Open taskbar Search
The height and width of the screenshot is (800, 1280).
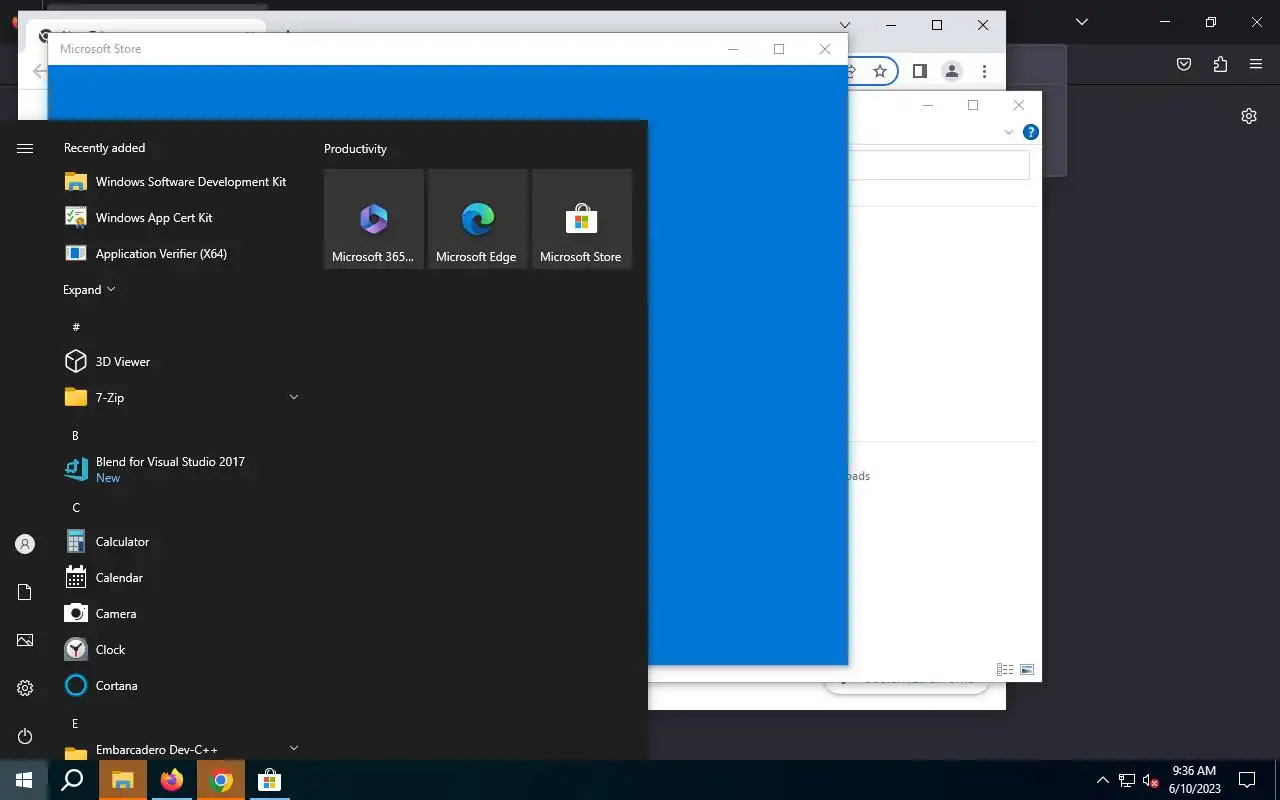click(x=72, y=780)
